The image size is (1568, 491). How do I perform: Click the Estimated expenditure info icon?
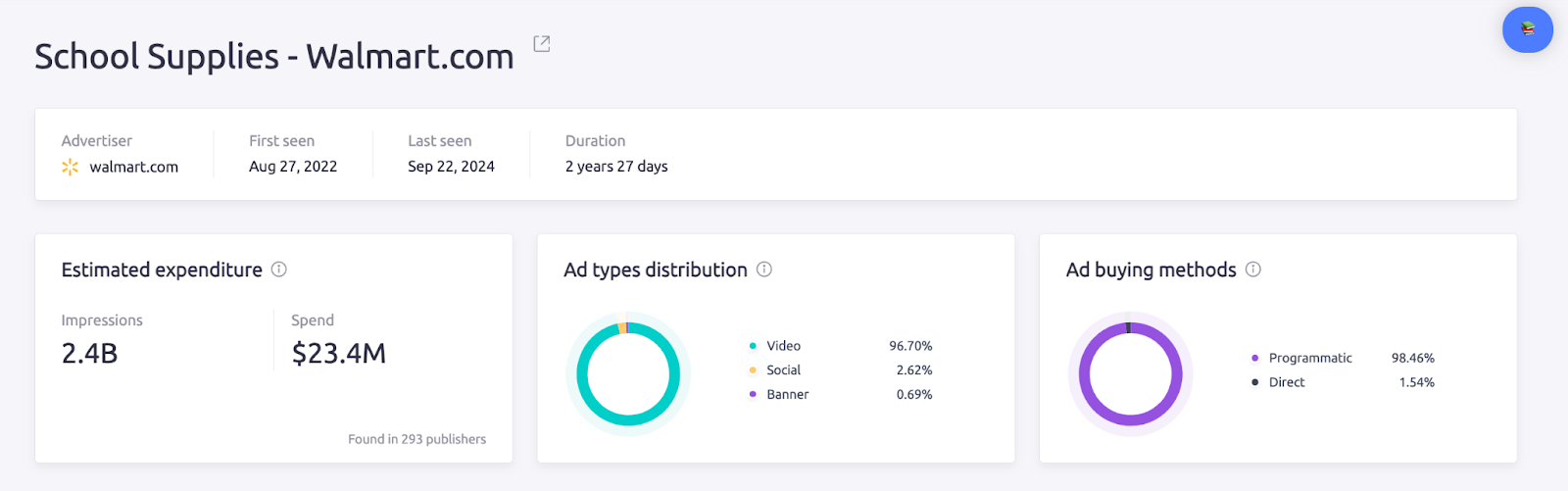pos(279,270)
